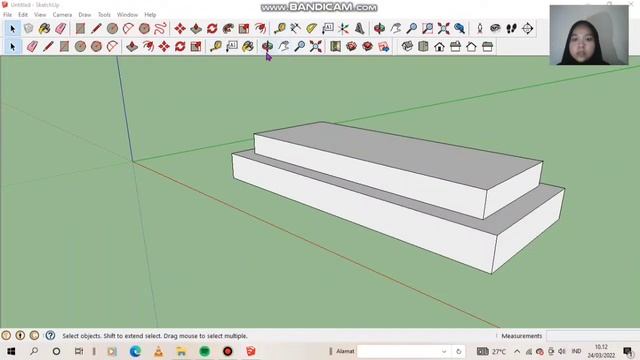Select the Protractor tool
This screenshot has height=360, width=640.
tap(311, 29)
